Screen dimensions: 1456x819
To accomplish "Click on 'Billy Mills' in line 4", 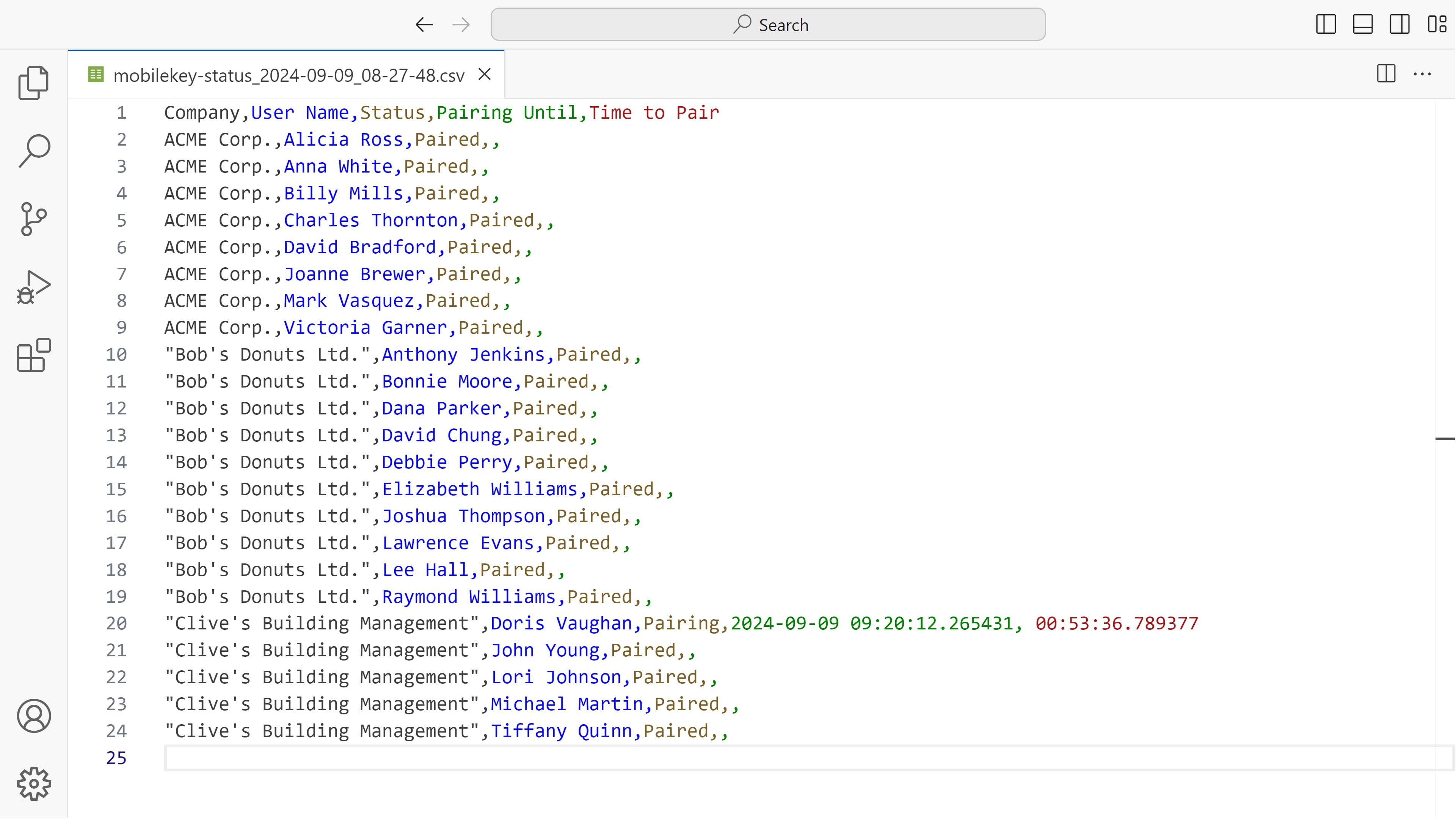I will (x=344, y=193).
